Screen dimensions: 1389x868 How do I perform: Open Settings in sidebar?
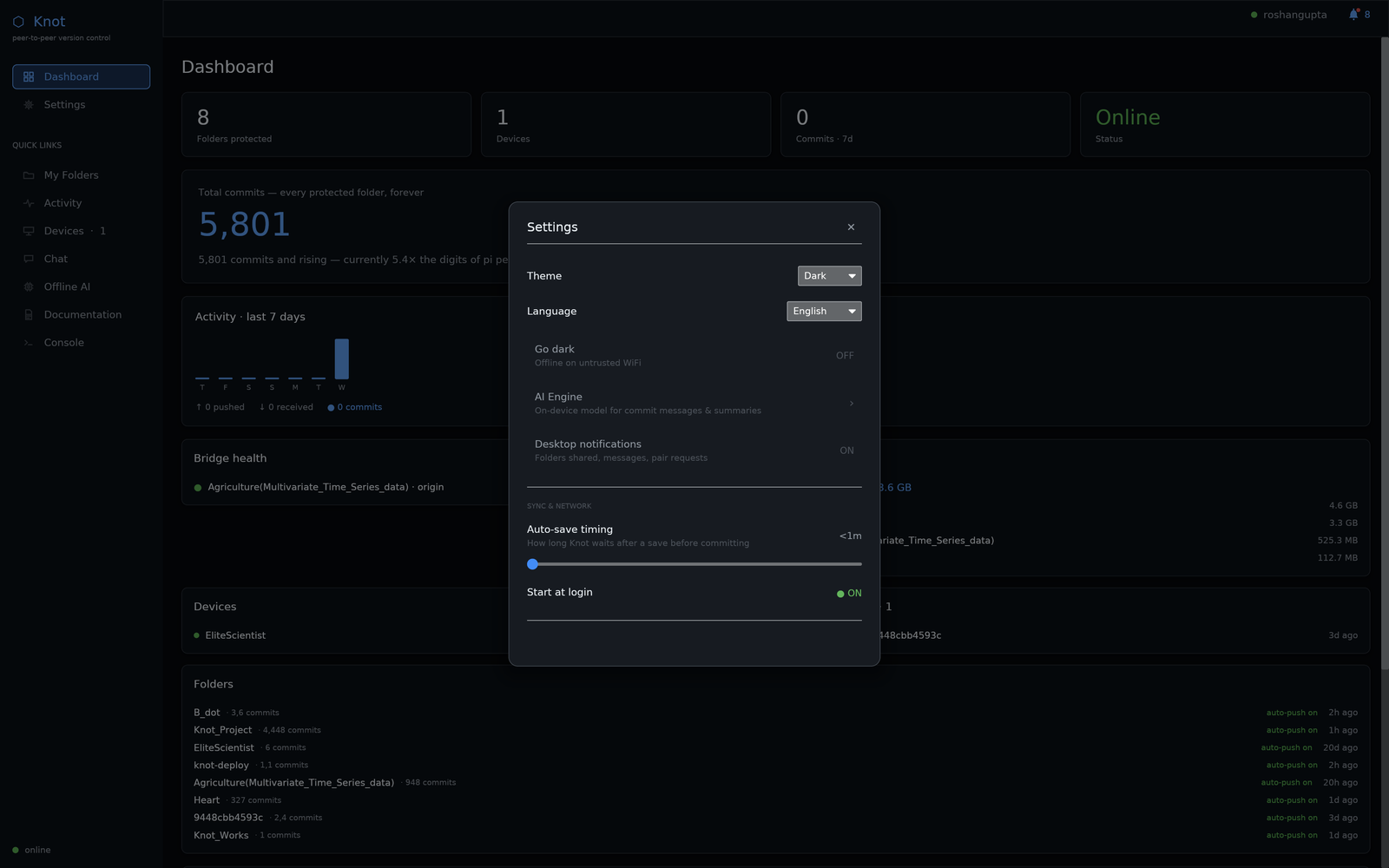pyautogui.click(x=81, y=105)
